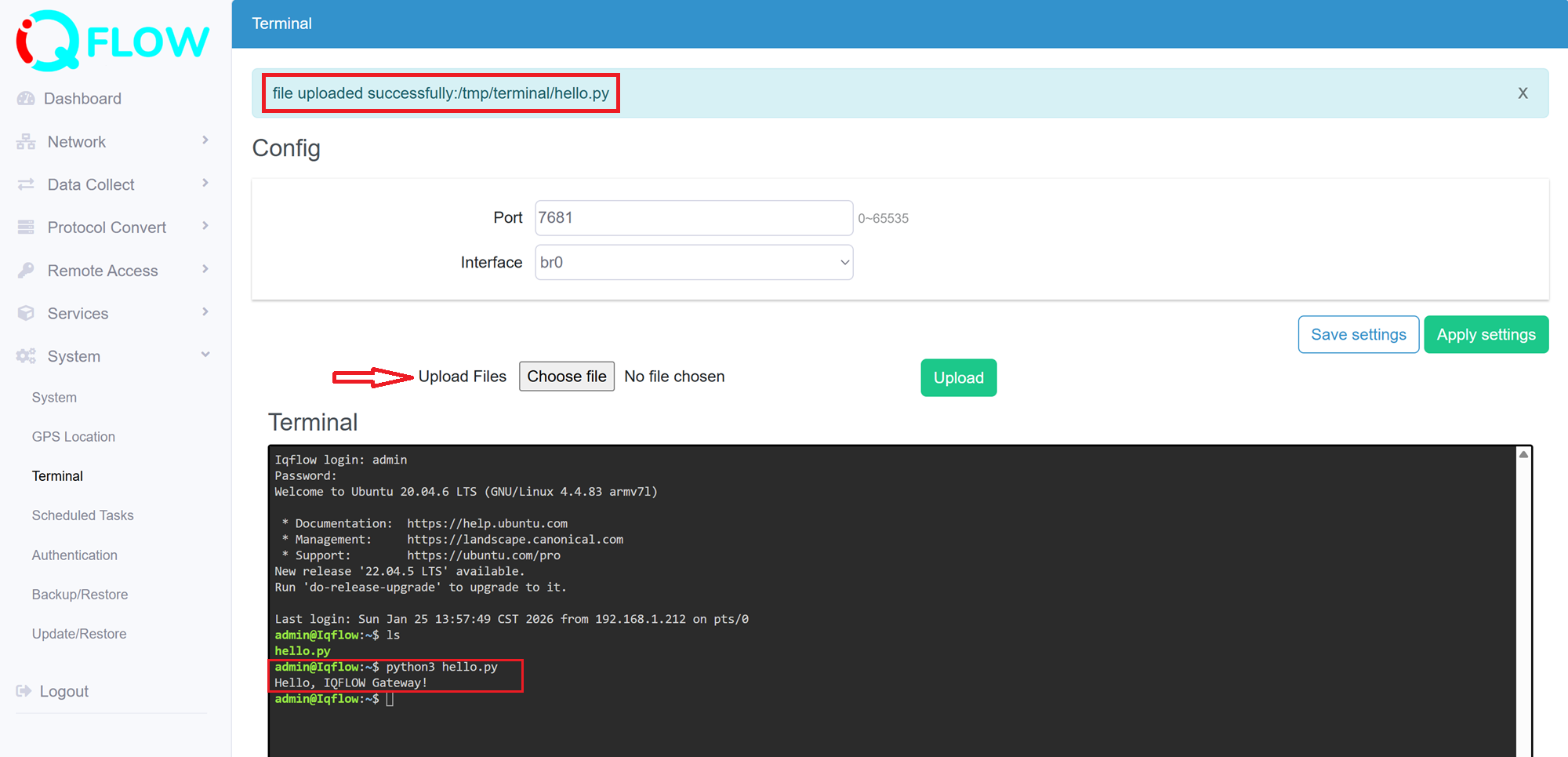Click the Dashboard gauge icon
The width and height of the screenshot is (1568, 757).
coord(26,99)
